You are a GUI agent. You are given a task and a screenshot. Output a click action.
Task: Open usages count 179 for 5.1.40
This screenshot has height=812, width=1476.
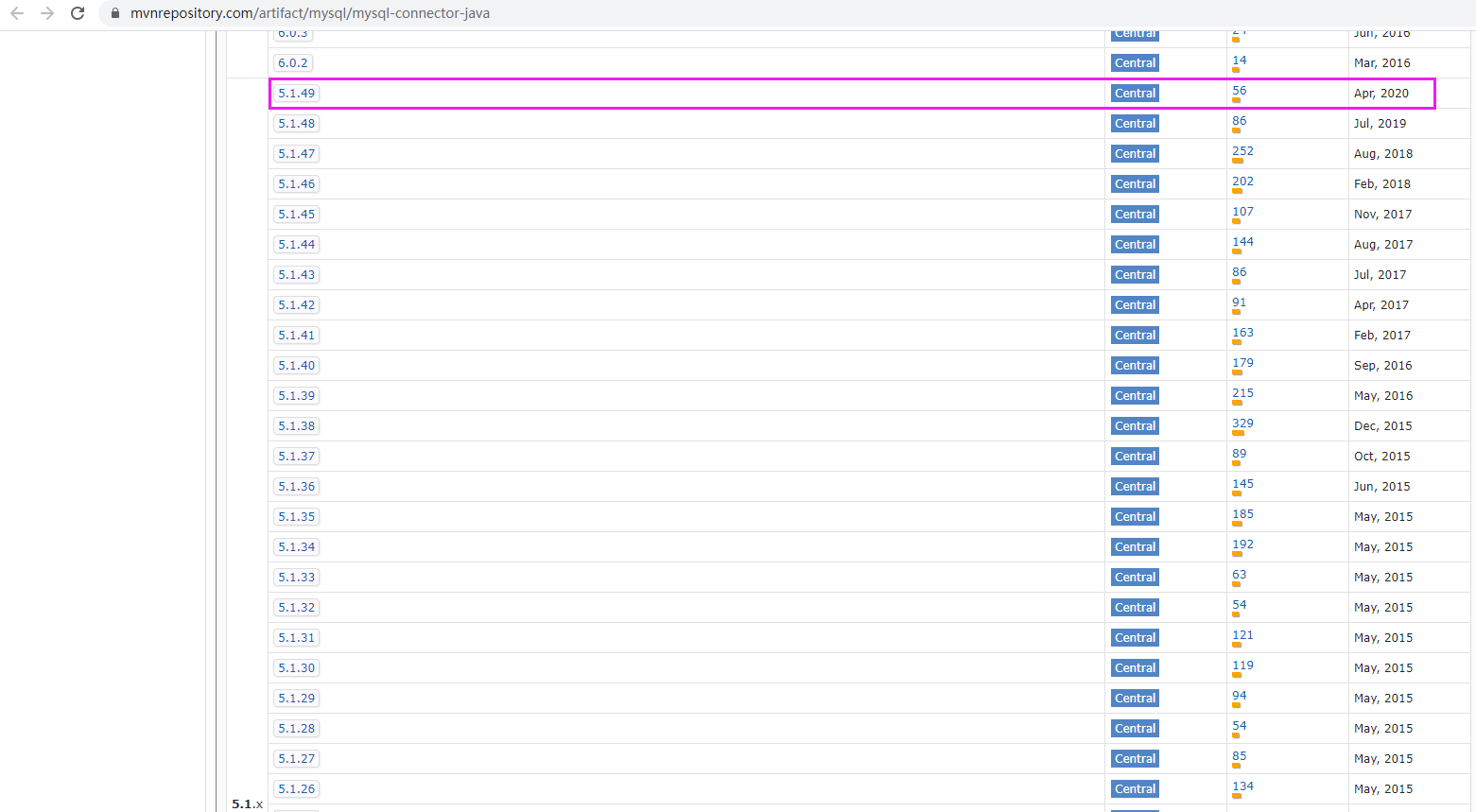(1242, 363)
